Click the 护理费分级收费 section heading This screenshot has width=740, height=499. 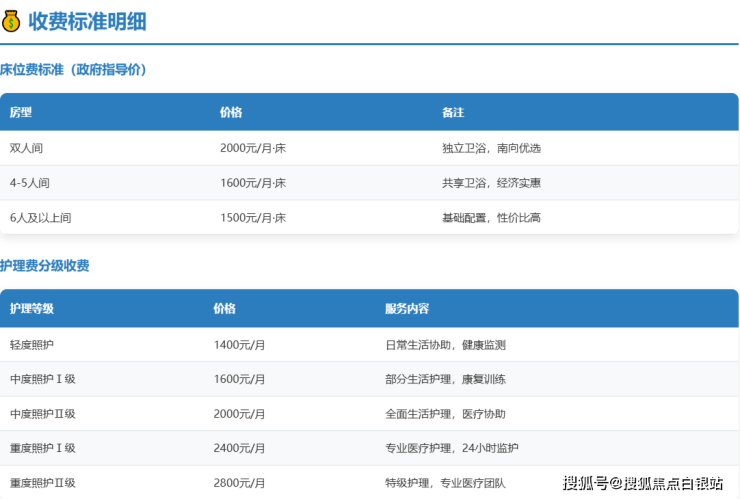click(x=45, y=266)
